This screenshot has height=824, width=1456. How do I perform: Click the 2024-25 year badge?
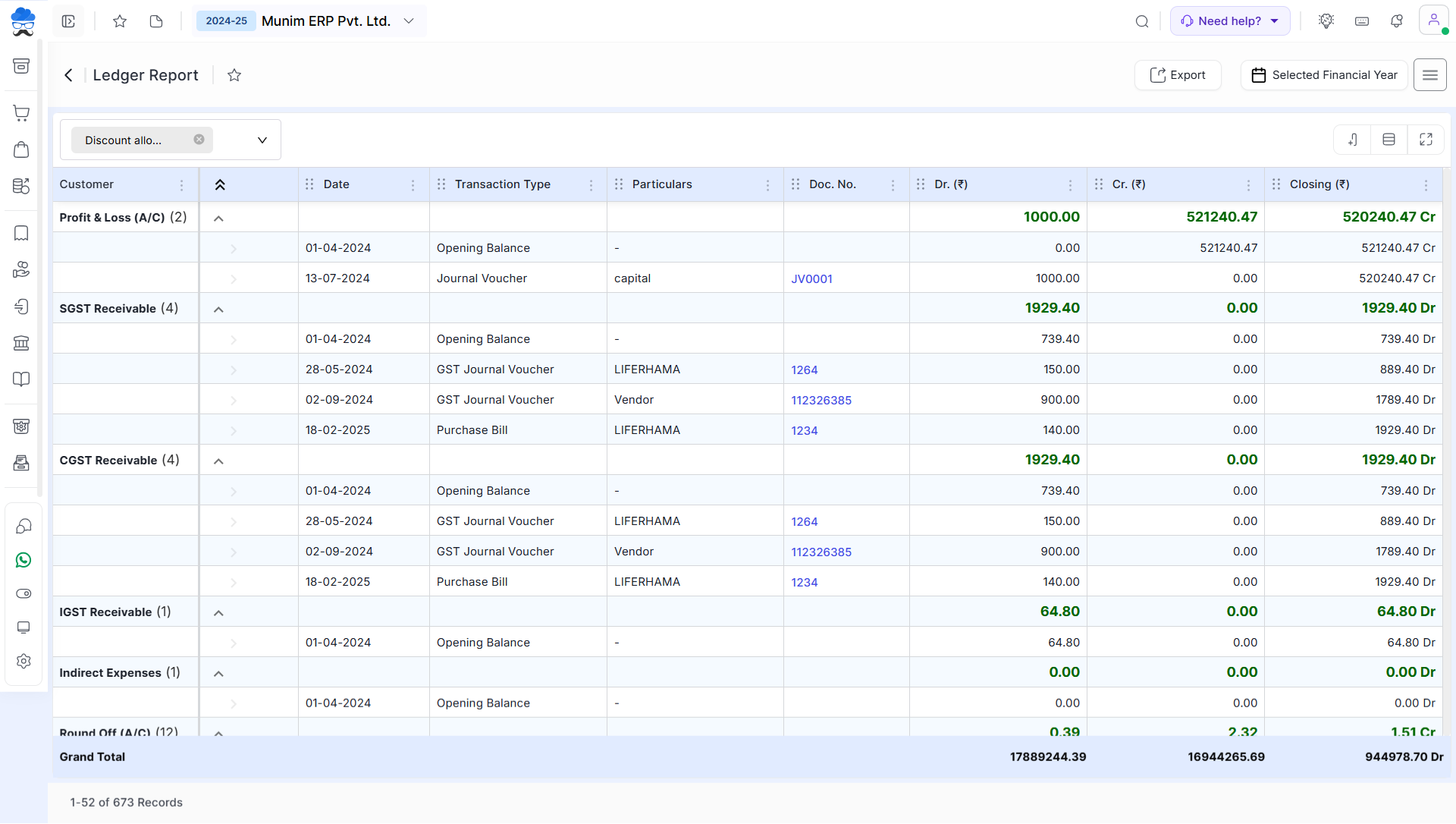(226, 21)
